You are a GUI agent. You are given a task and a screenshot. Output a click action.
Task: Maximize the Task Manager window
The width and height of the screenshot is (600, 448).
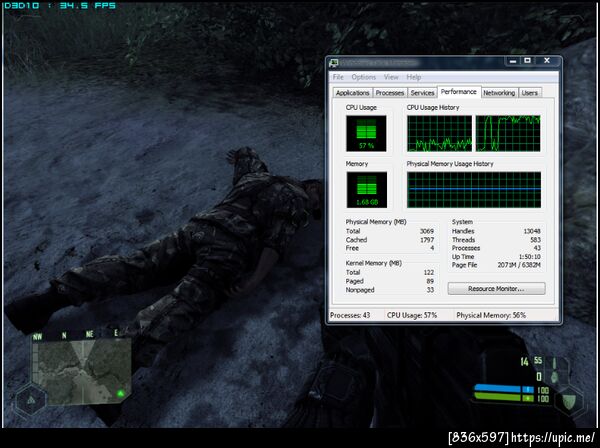527,61
